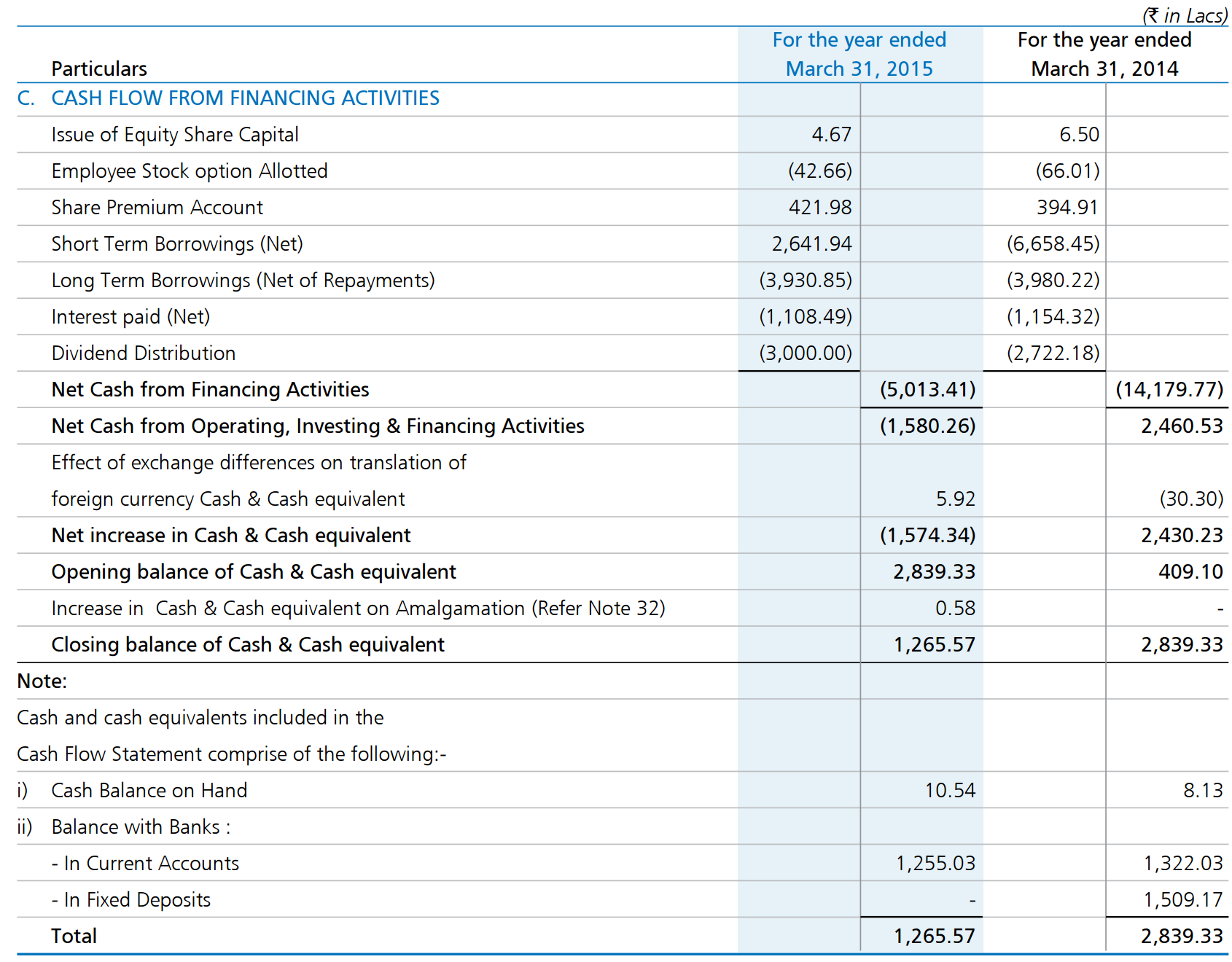Click 'Issue of Equity Share Capital' row label
This screenshot has height=962, width=1232.
coord(175,135)
